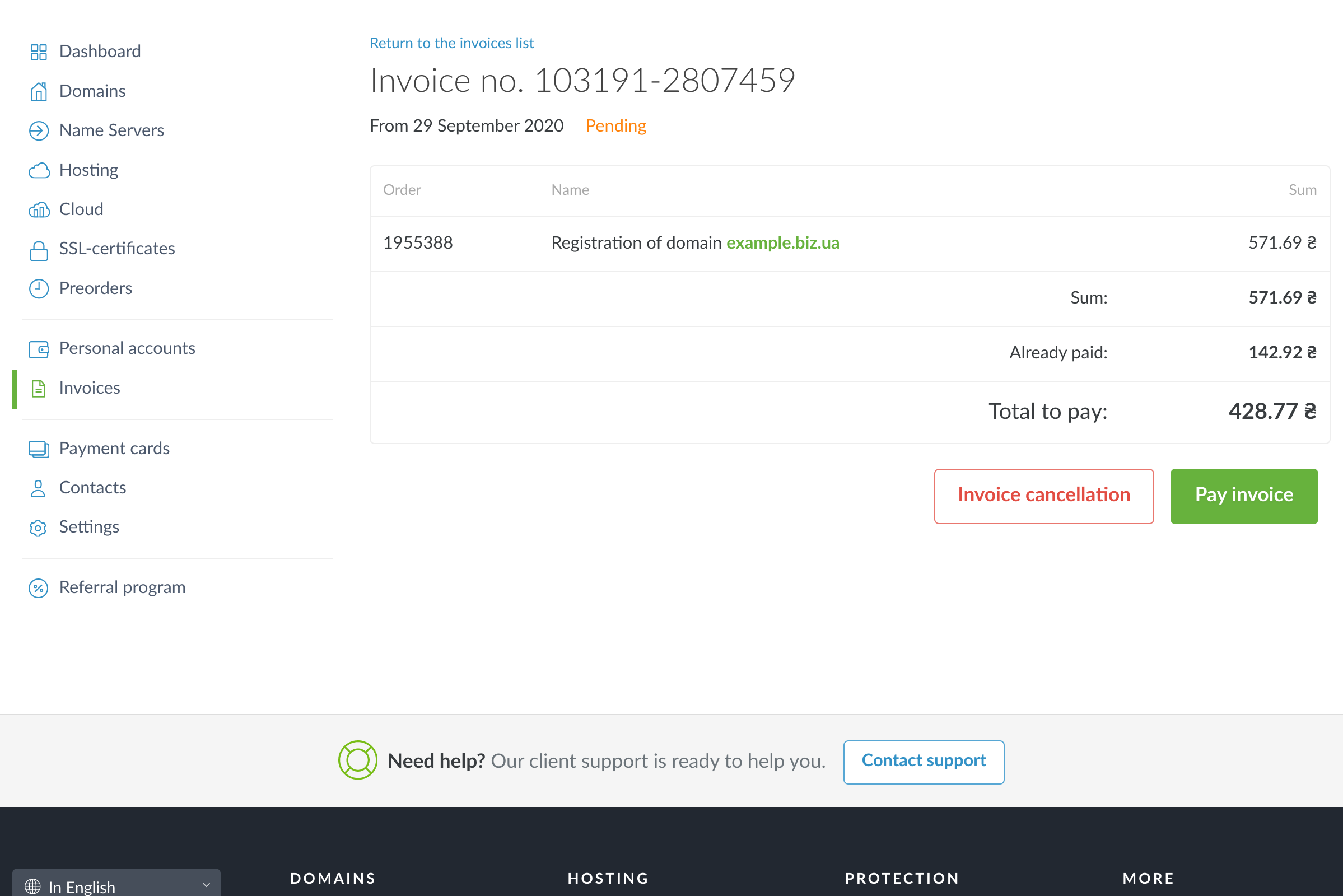Click the SSL-certificates padlock icon
The image size is (1343, 896).
[x=38, y=250]
